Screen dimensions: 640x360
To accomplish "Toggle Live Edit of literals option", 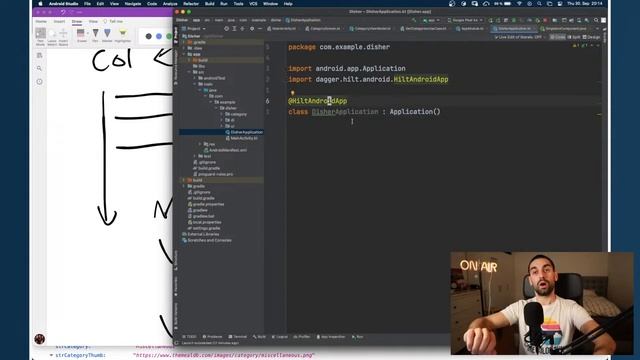I will click(x=519, y=37).
